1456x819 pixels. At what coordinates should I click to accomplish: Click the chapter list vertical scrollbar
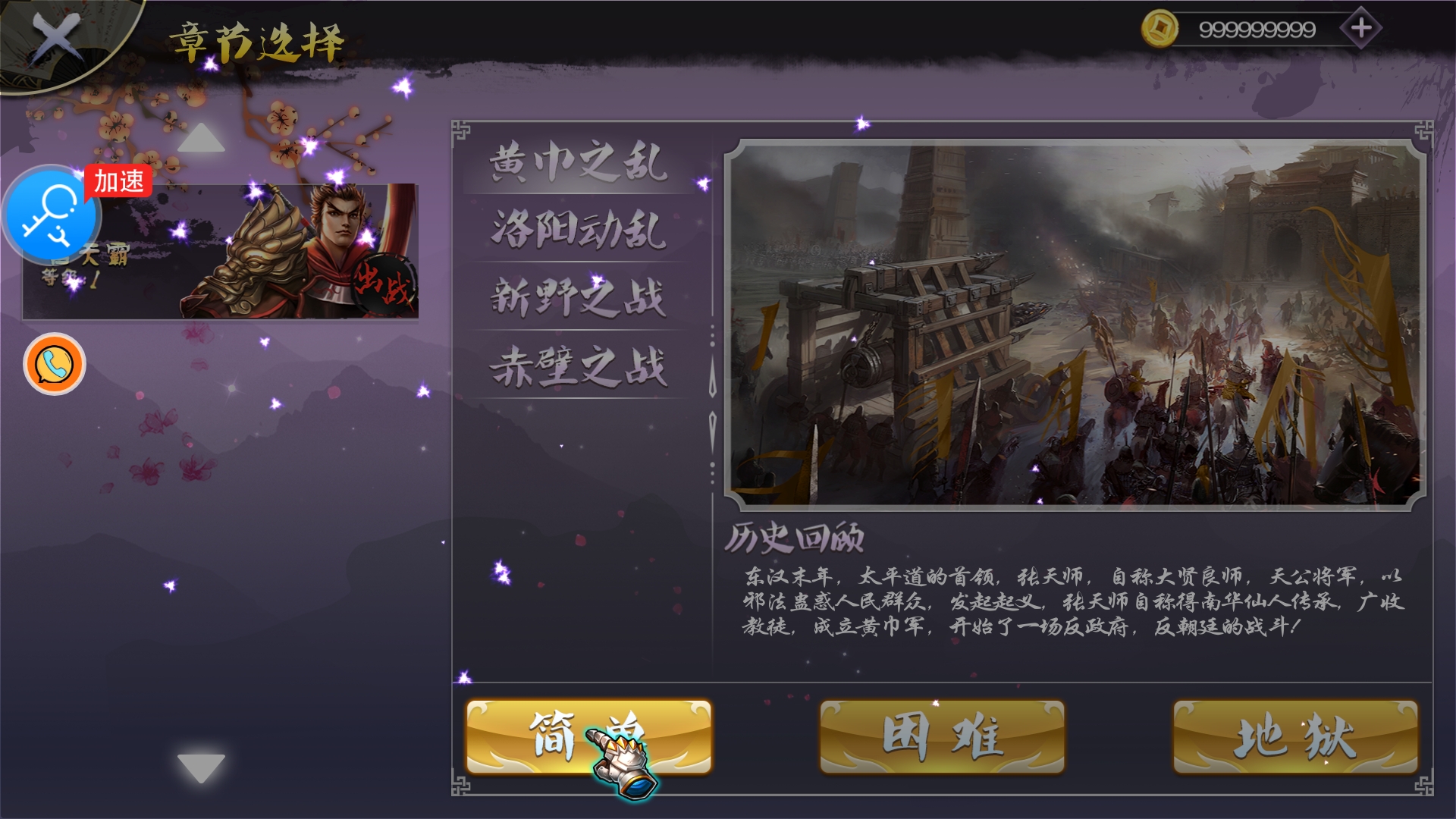[x=712, y=403]
